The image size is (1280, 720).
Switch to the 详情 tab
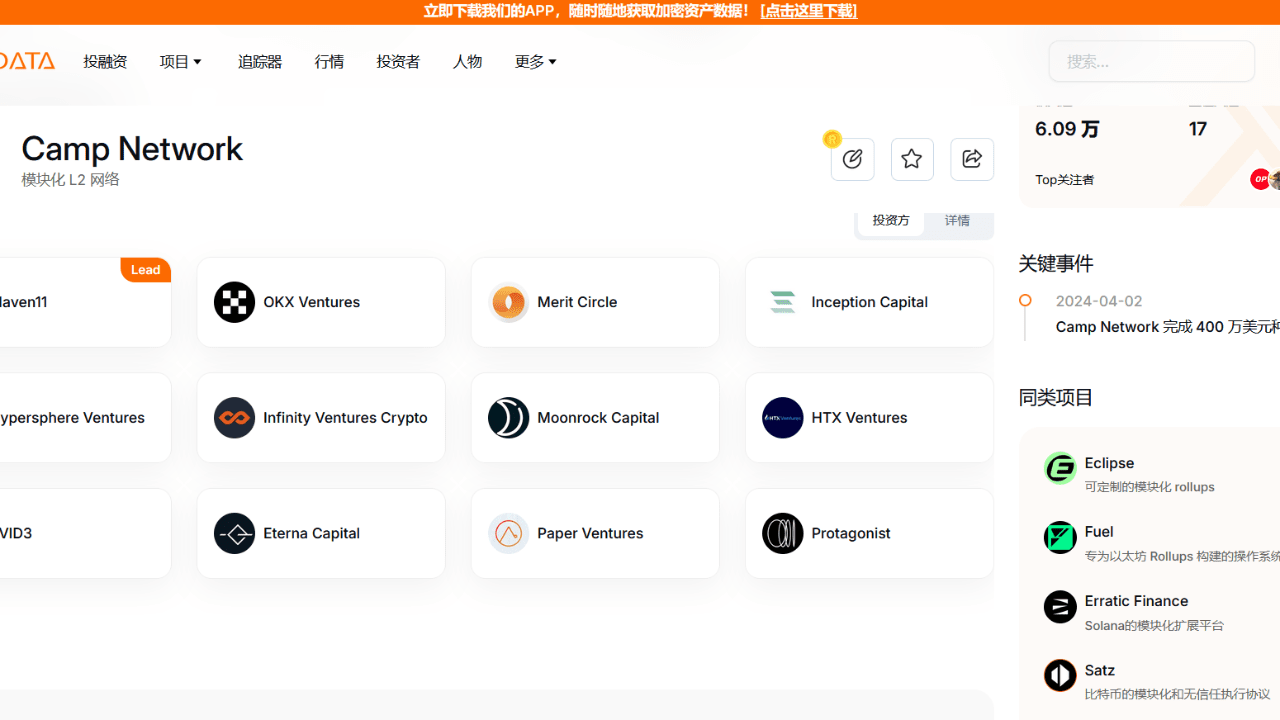point(957,219)
